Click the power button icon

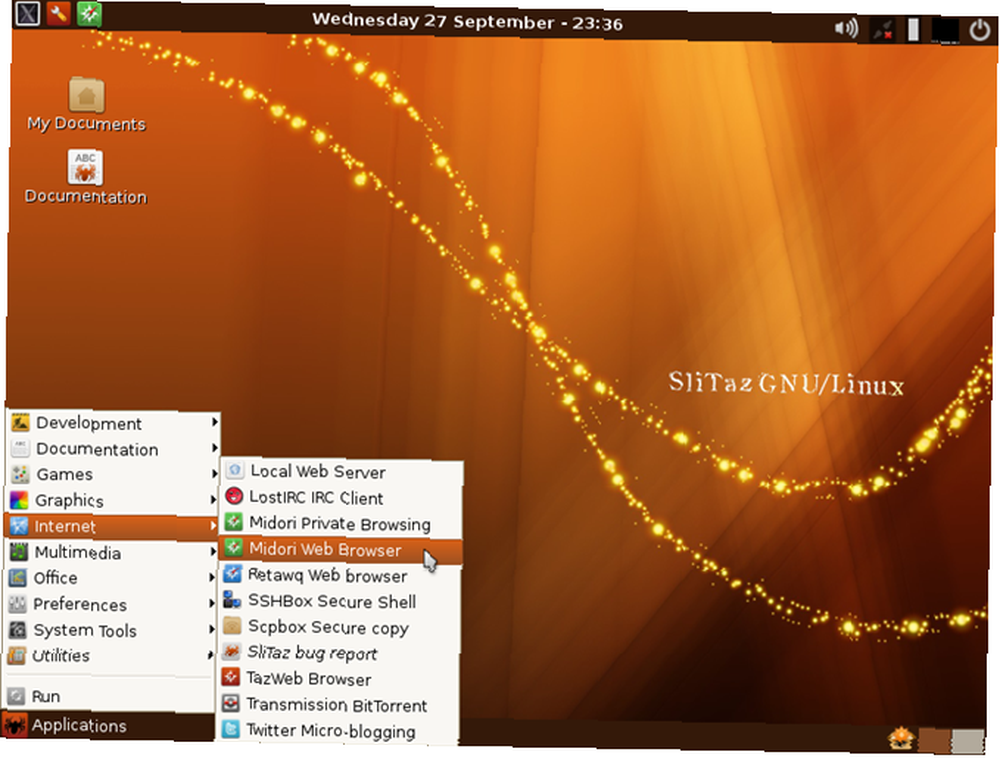980,30
